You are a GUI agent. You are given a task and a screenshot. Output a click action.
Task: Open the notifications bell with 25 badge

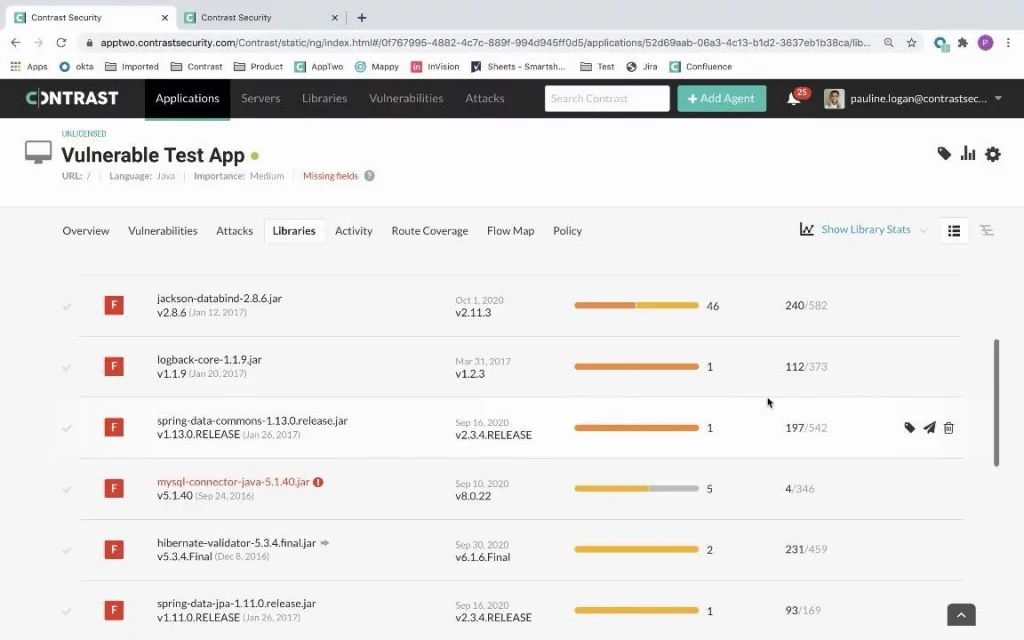[x=793, y=99]
